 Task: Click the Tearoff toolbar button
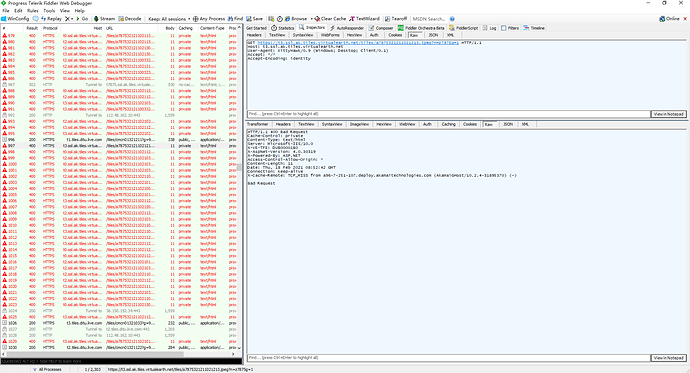(x=396, y=19)
